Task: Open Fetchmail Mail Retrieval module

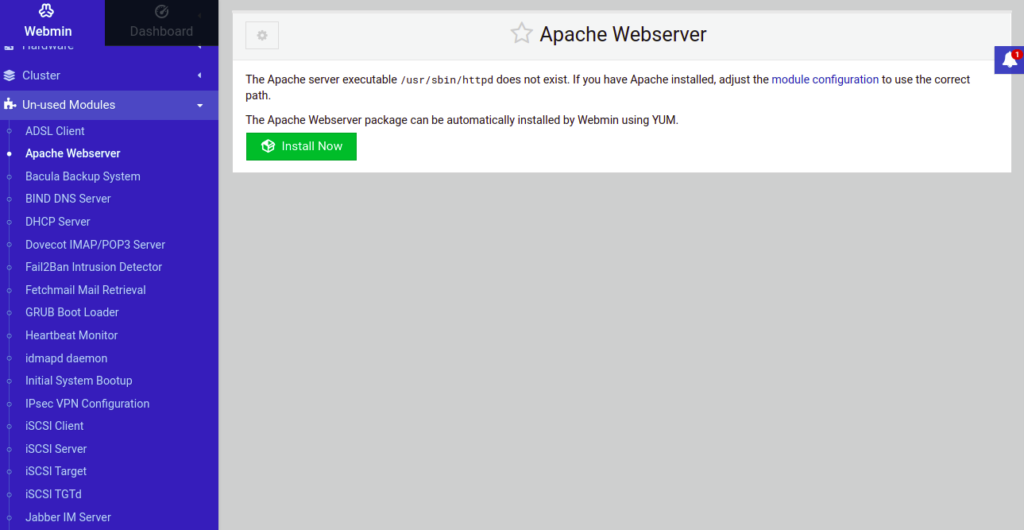Action: pos(86,290)
